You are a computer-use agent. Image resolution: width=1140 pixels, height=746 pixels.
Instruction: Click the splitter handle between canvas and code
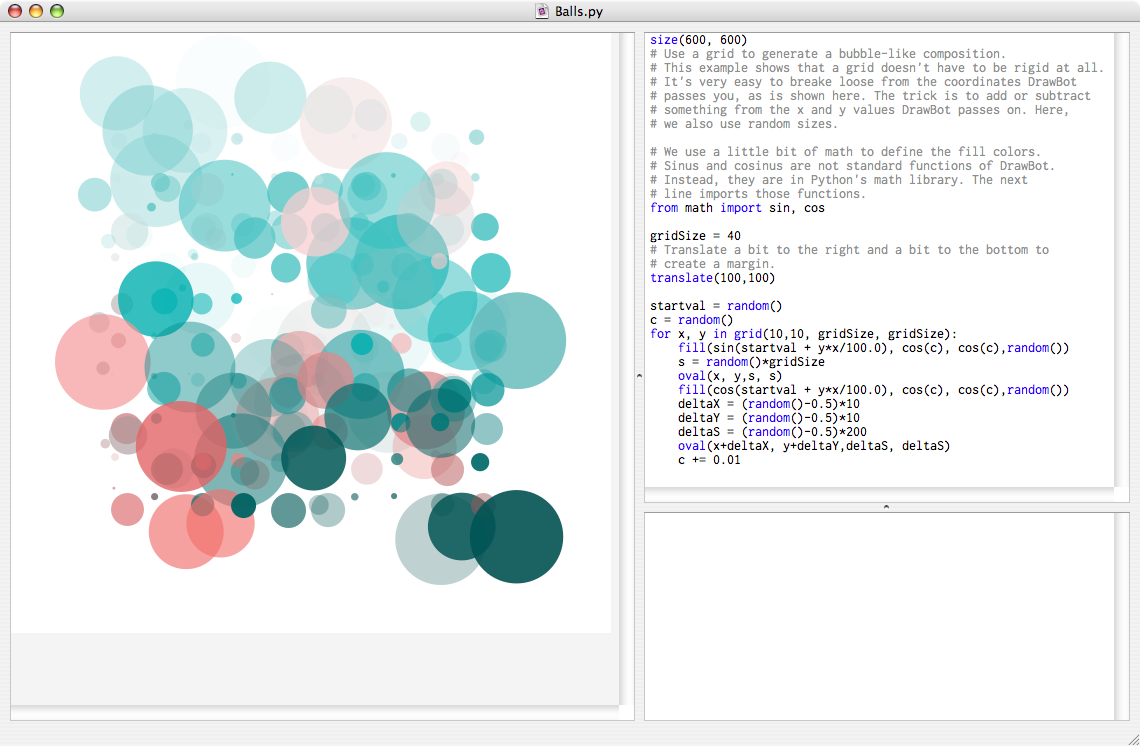click(x=639, y=376)
